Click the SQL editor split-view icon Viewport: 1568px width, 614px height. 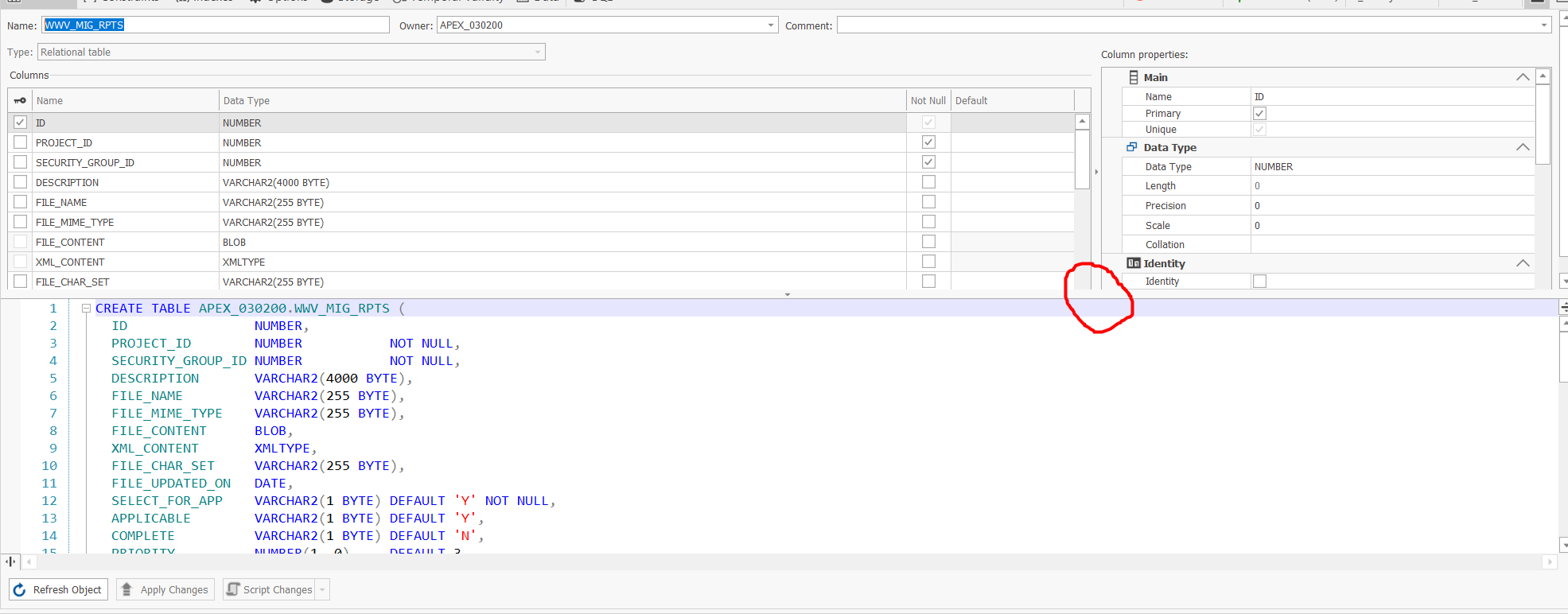10,562
